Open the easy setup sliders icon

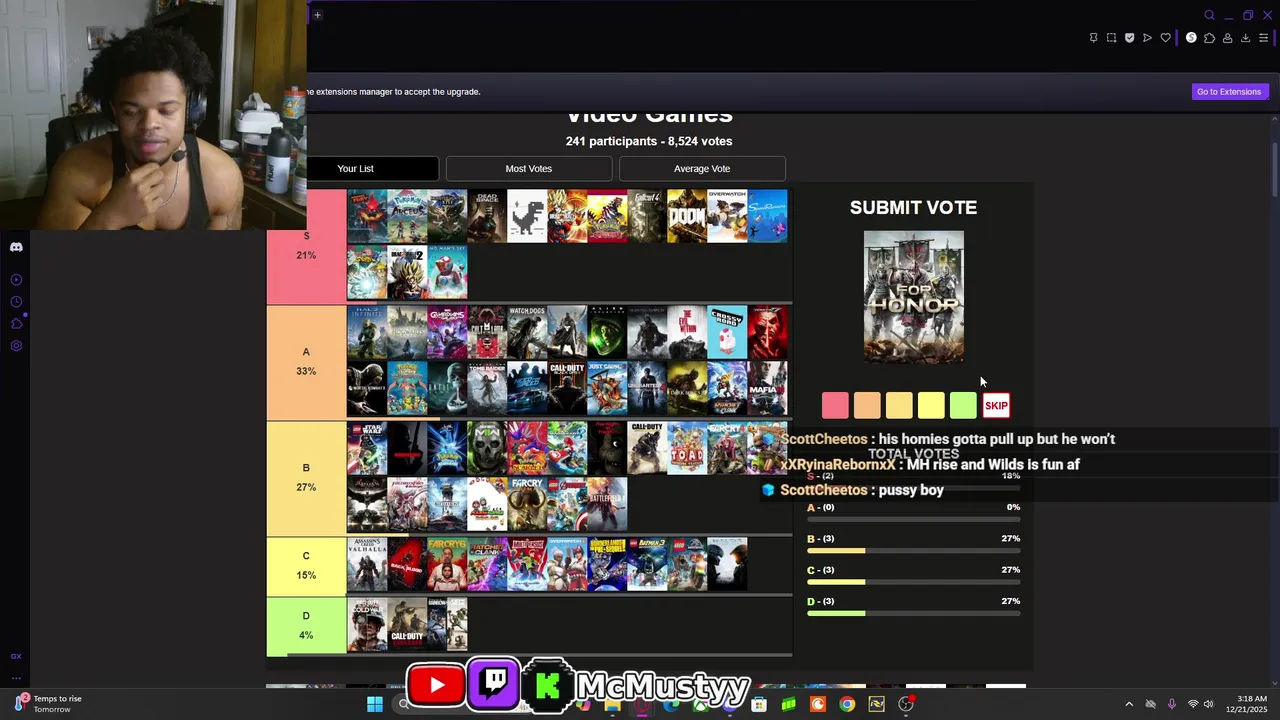click(x=1264, y=38)
